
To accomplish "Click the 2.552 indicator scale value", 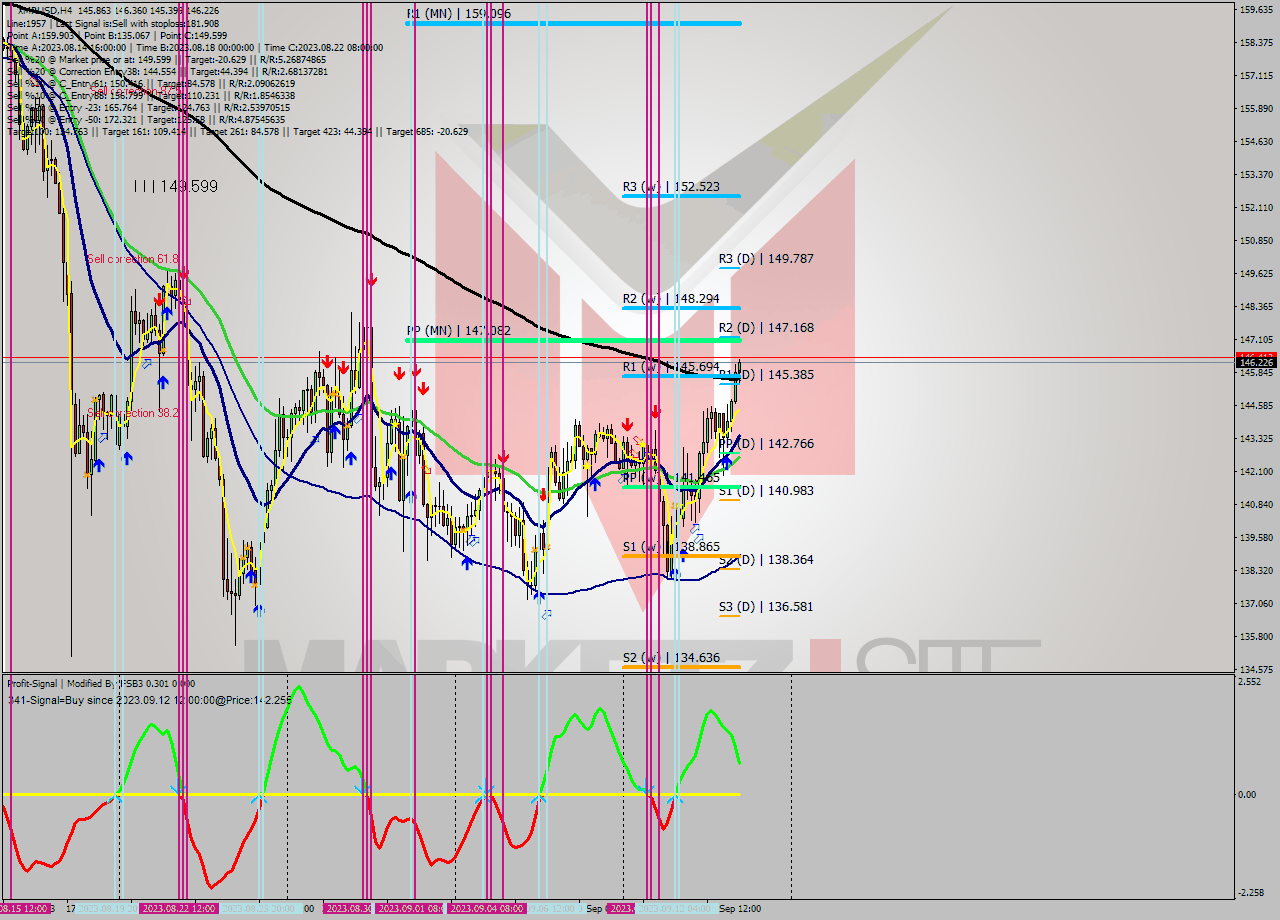I will click(1249, 682).
